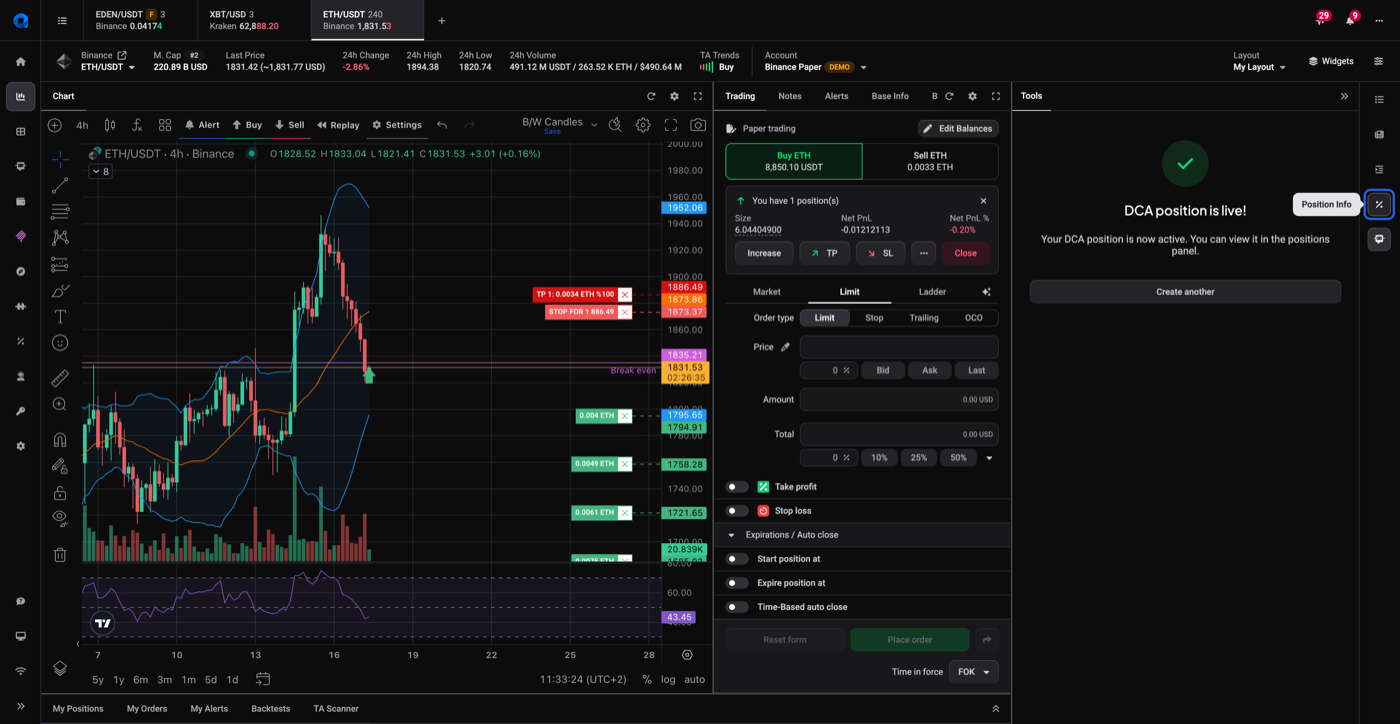Select the trend line drawing tool
The image size is (1400, 724).
pyautogui.click(x=60, y=185)
